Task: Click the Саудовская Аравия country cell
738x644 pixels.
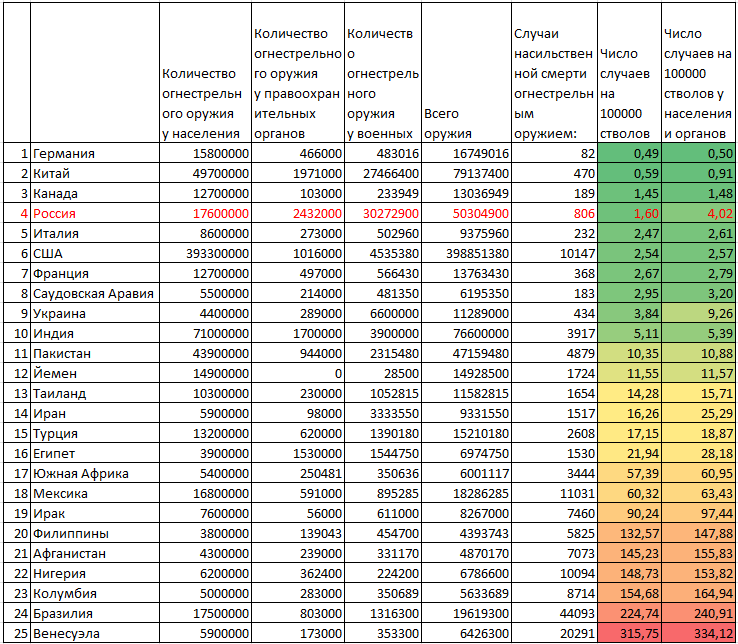Action: [x=95, y=294]
